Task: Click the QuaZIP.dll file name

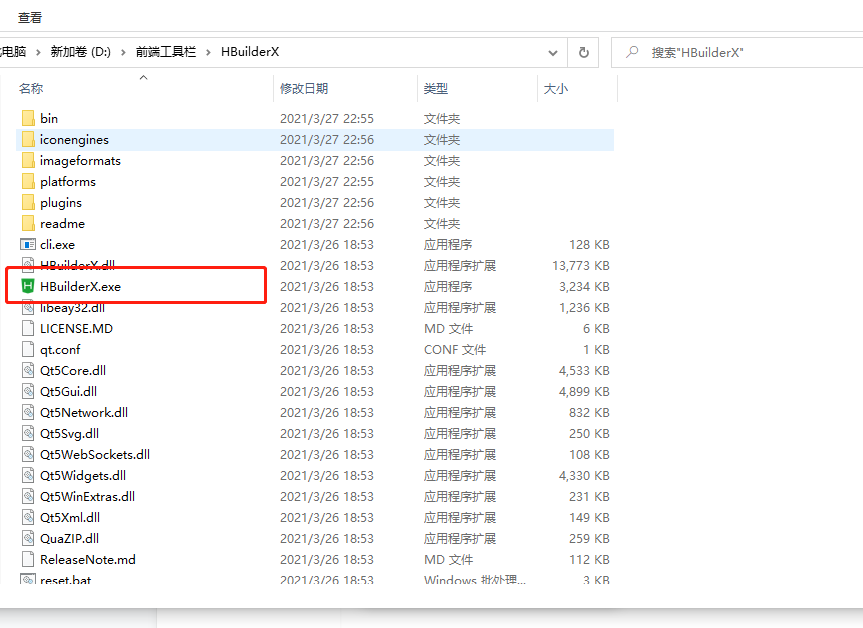Action: coord(69,538)
